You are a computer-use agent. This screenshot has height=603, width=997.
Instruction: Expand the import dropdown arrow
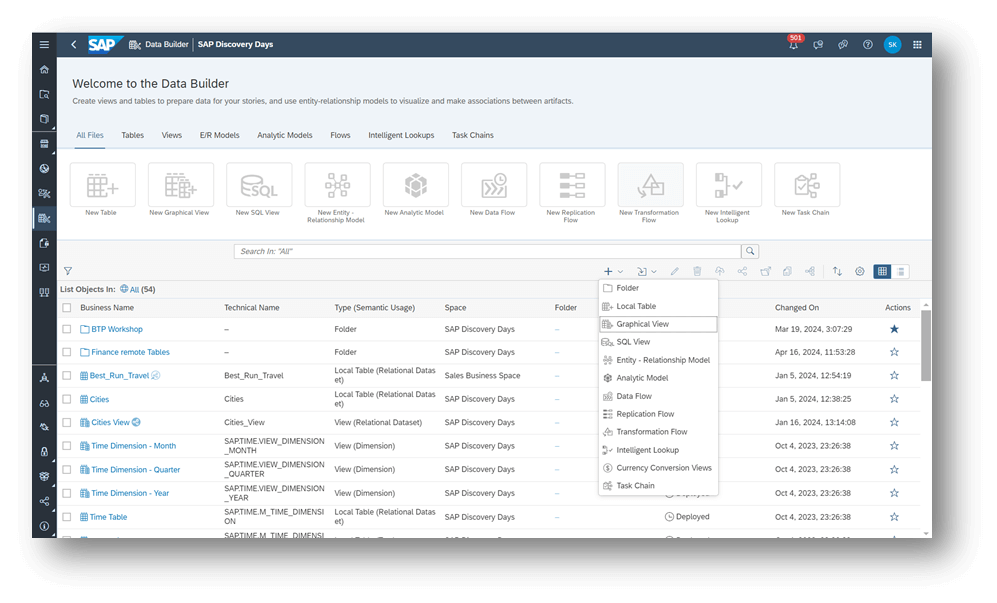pos(654,272)
